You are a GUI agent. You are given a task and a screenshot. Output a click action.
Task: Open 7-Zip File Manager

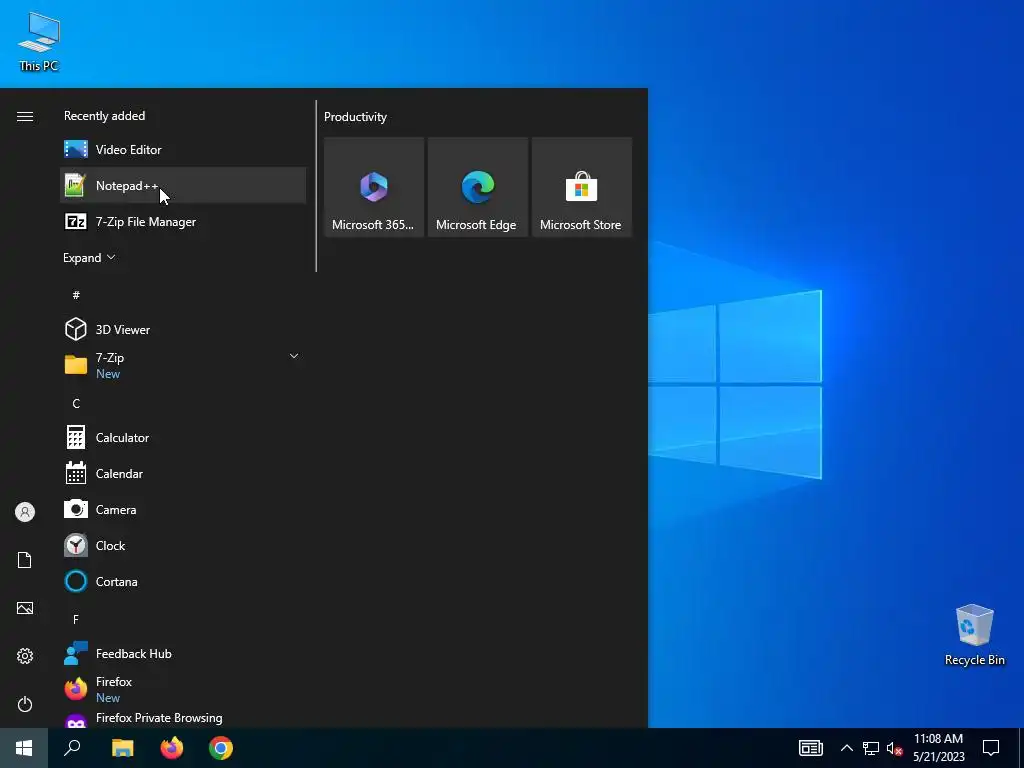[183, 221]
